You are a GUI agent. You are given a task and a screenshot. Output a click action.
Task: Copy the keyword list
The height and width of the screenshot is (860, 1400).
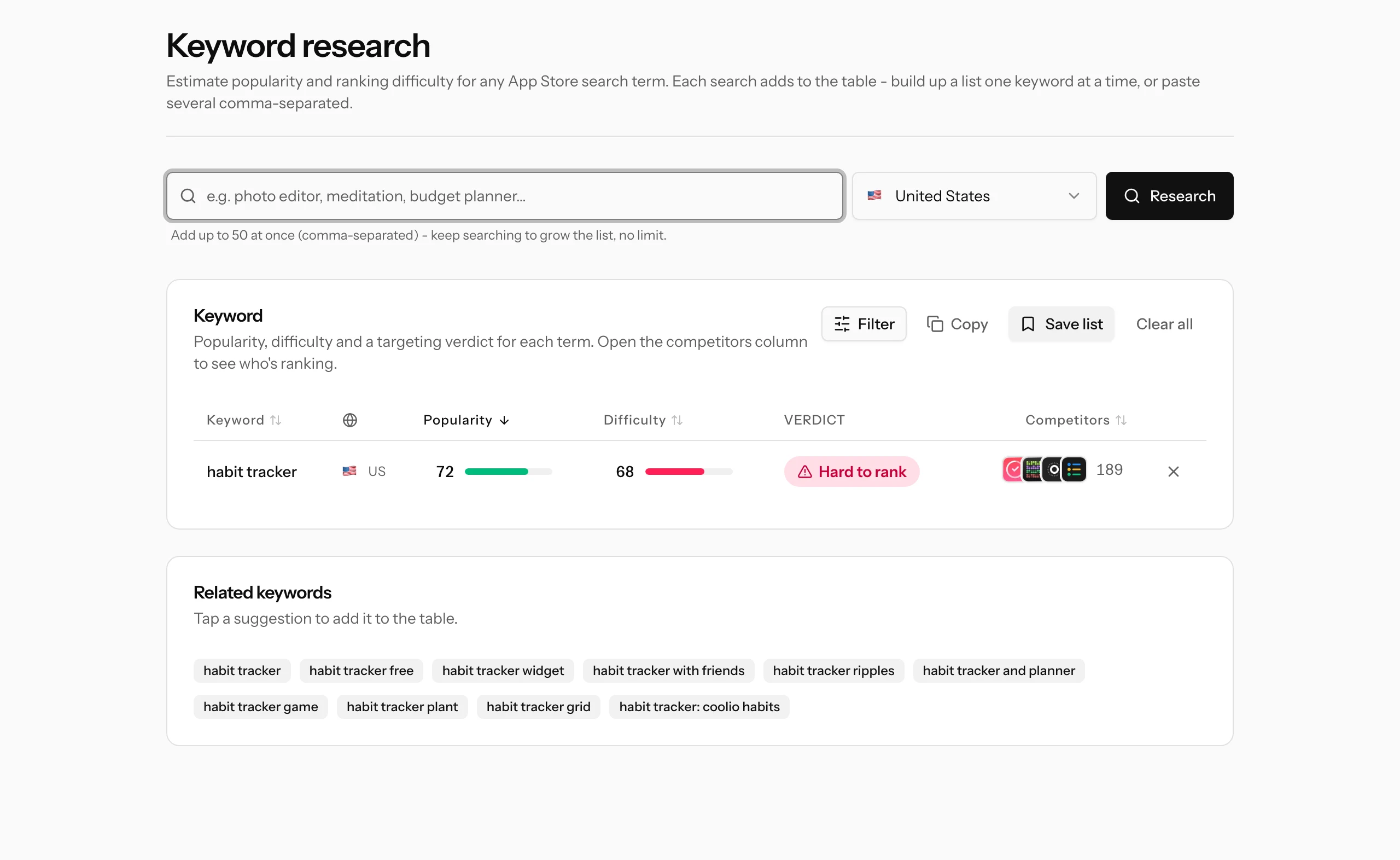[956, 324]
